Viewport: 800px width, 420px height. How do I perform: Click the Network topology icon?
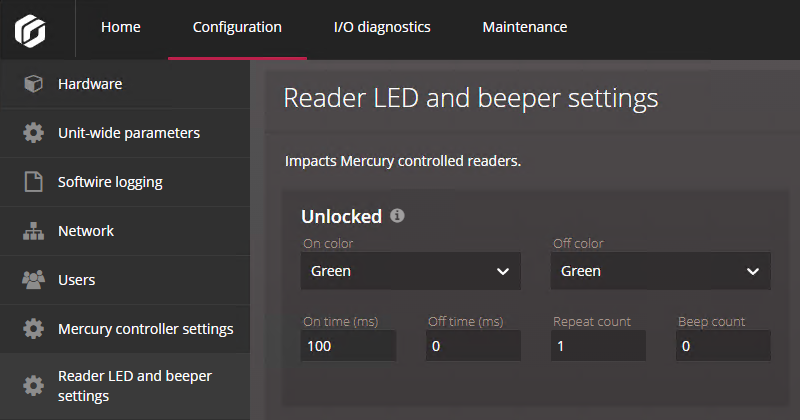[33, 231]
